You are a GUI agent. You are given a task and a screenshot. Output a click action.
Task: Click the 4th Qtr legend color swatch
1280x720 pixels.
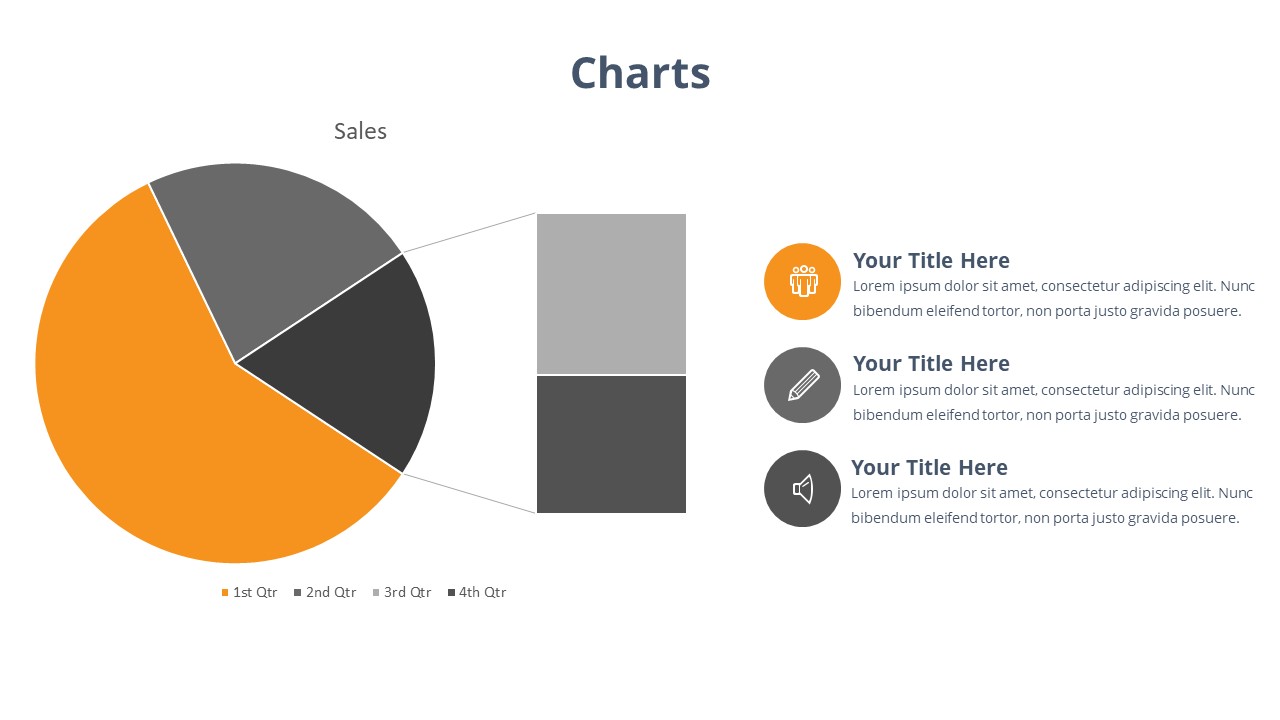coord(451,593)
